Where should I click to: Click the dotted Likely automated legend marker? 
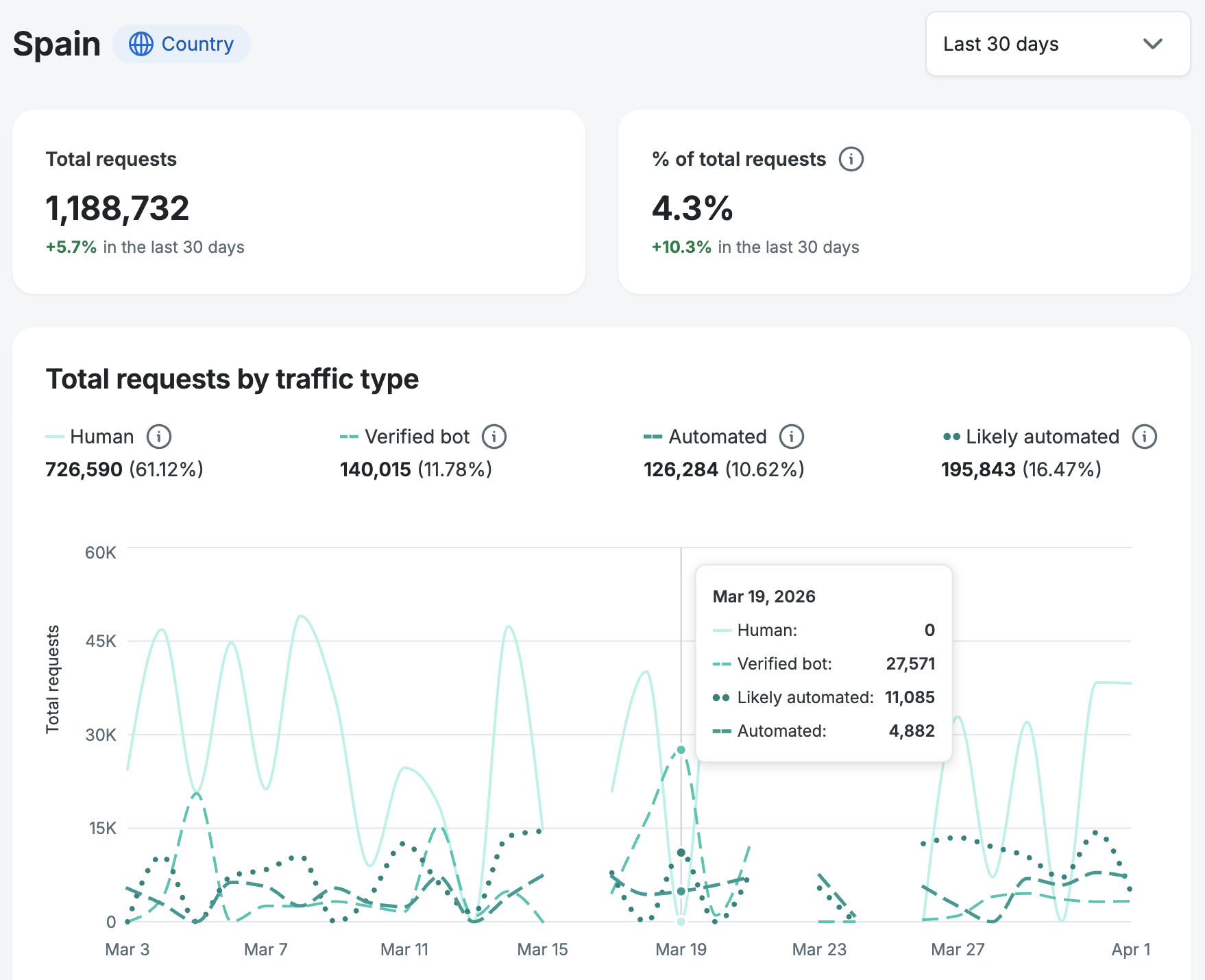pos(951,437)
